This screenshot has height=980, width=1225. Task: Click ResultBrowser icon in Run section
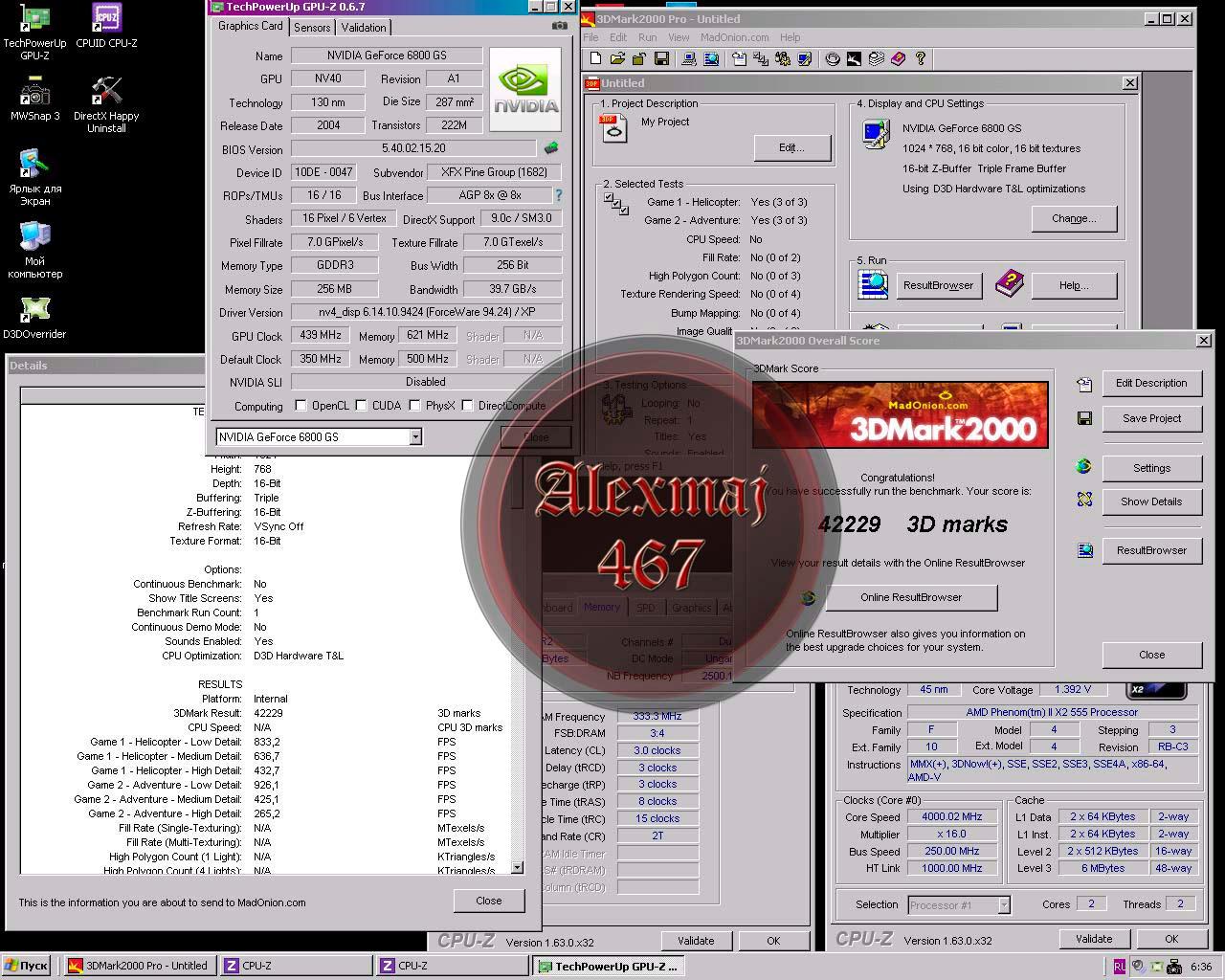(x=873, y=285)
